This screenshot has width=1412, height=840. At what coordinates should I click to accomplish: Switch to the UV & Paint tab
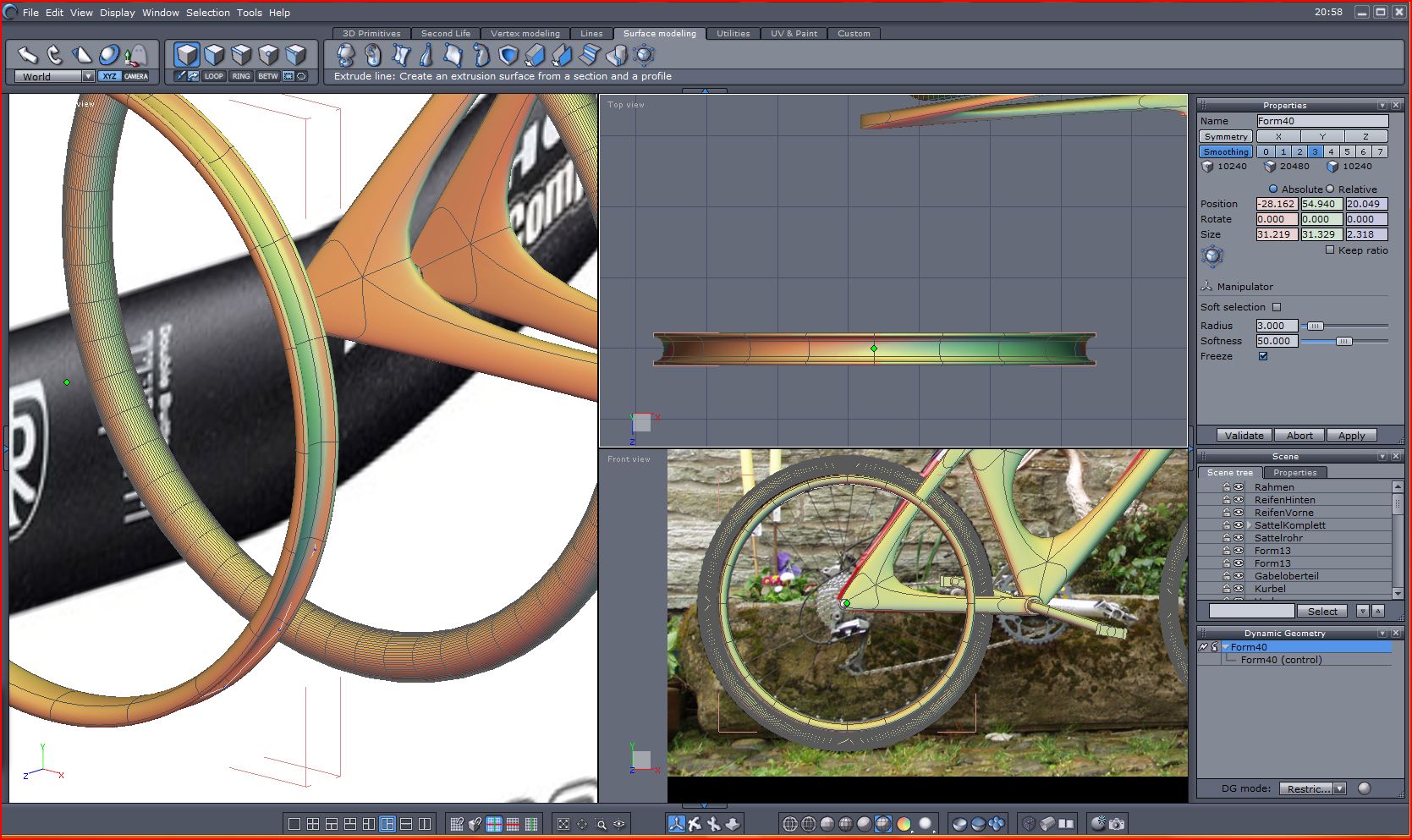794,34
